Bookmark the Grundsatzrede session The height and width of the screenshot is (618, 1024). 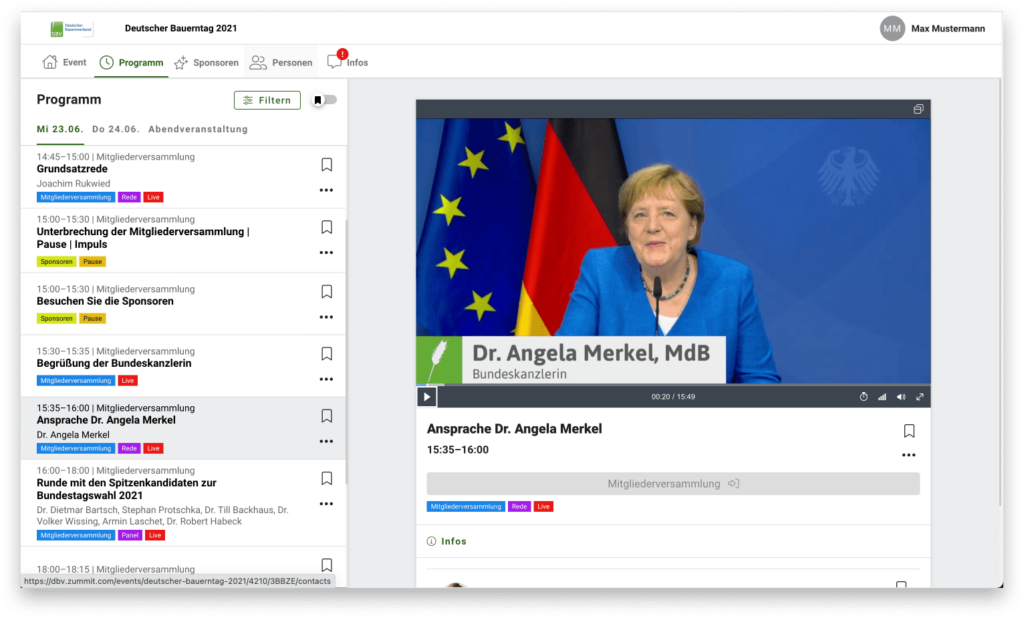coord(326,165)
